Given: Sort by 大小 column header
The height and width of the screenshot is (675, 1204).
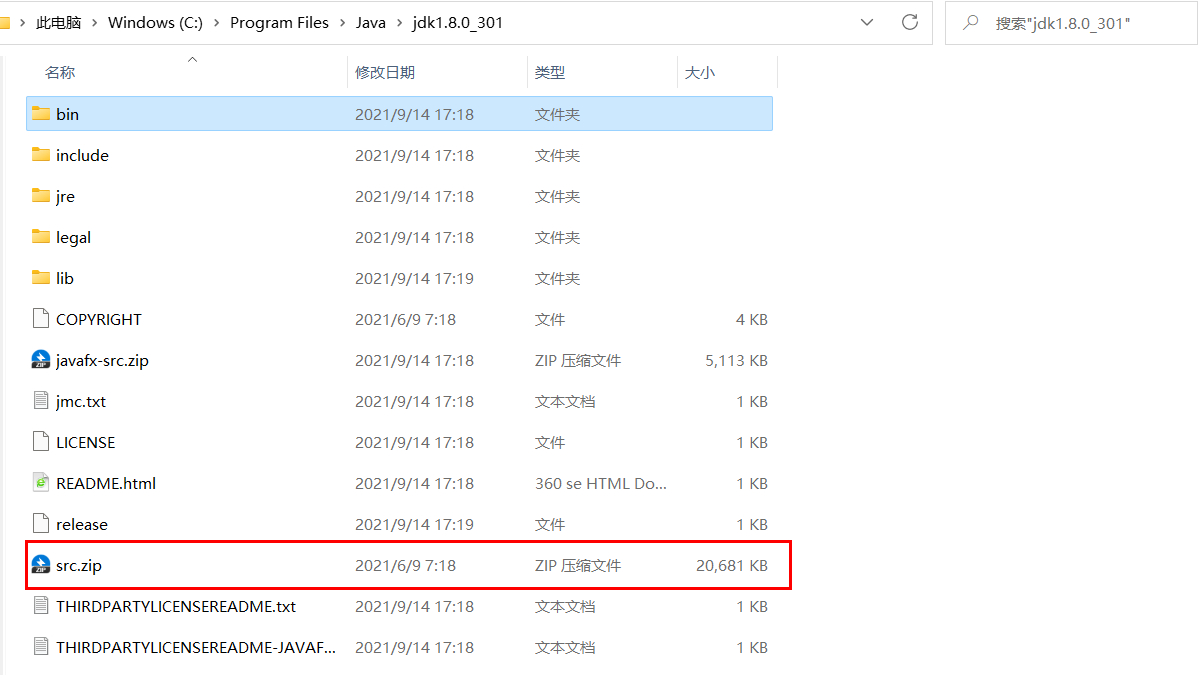Looking at the screenshot, I should [x=700, y=72].
